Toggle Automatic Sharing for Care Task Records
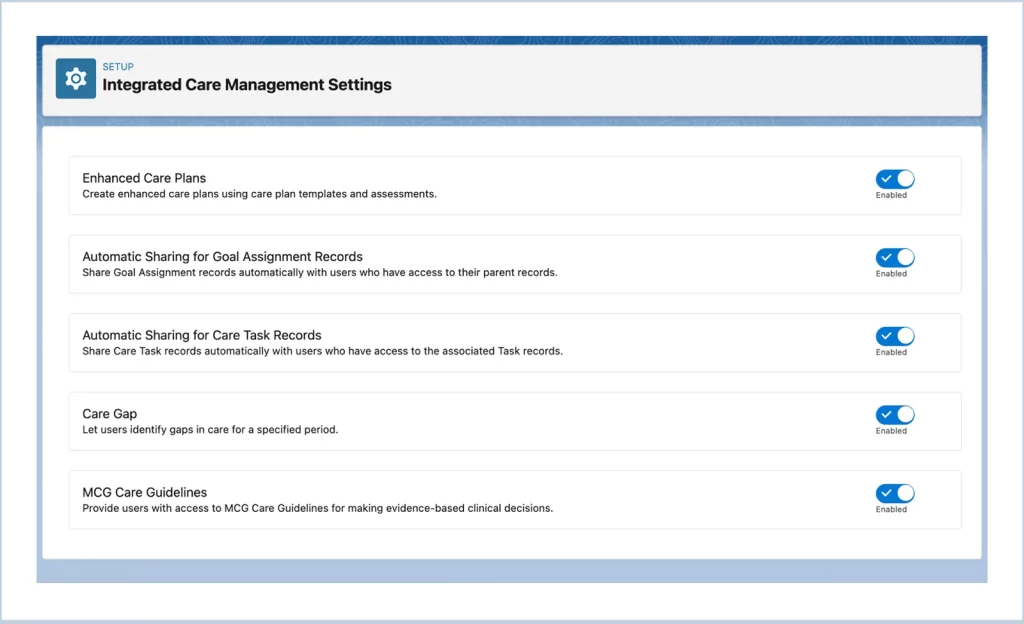The height and width of the screenshot is (624, 1024). pos(895,336)
